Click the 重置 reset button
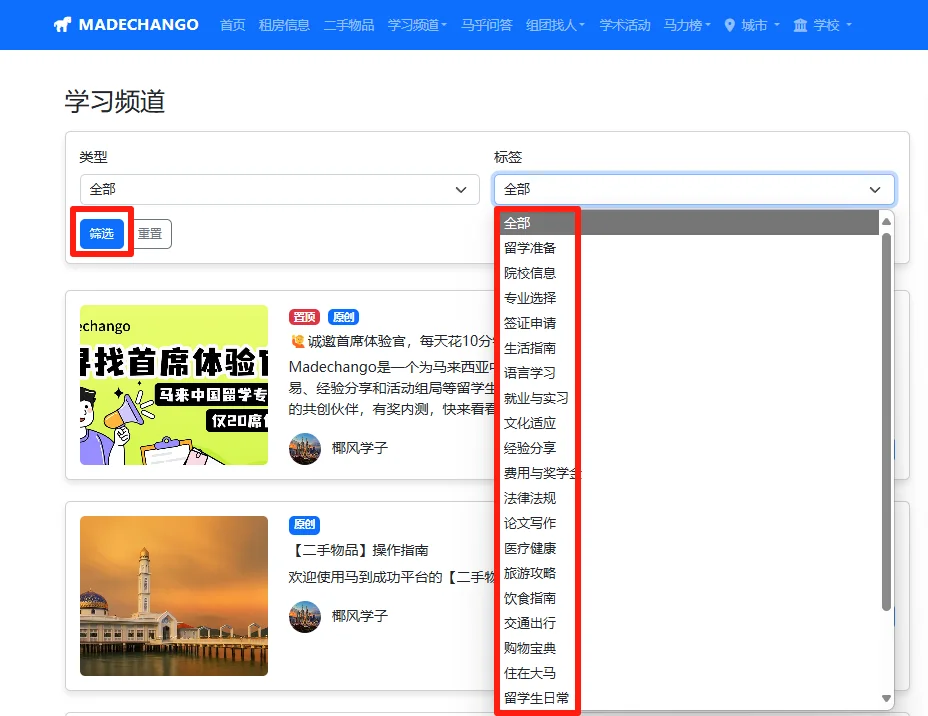 click(150, 234)
